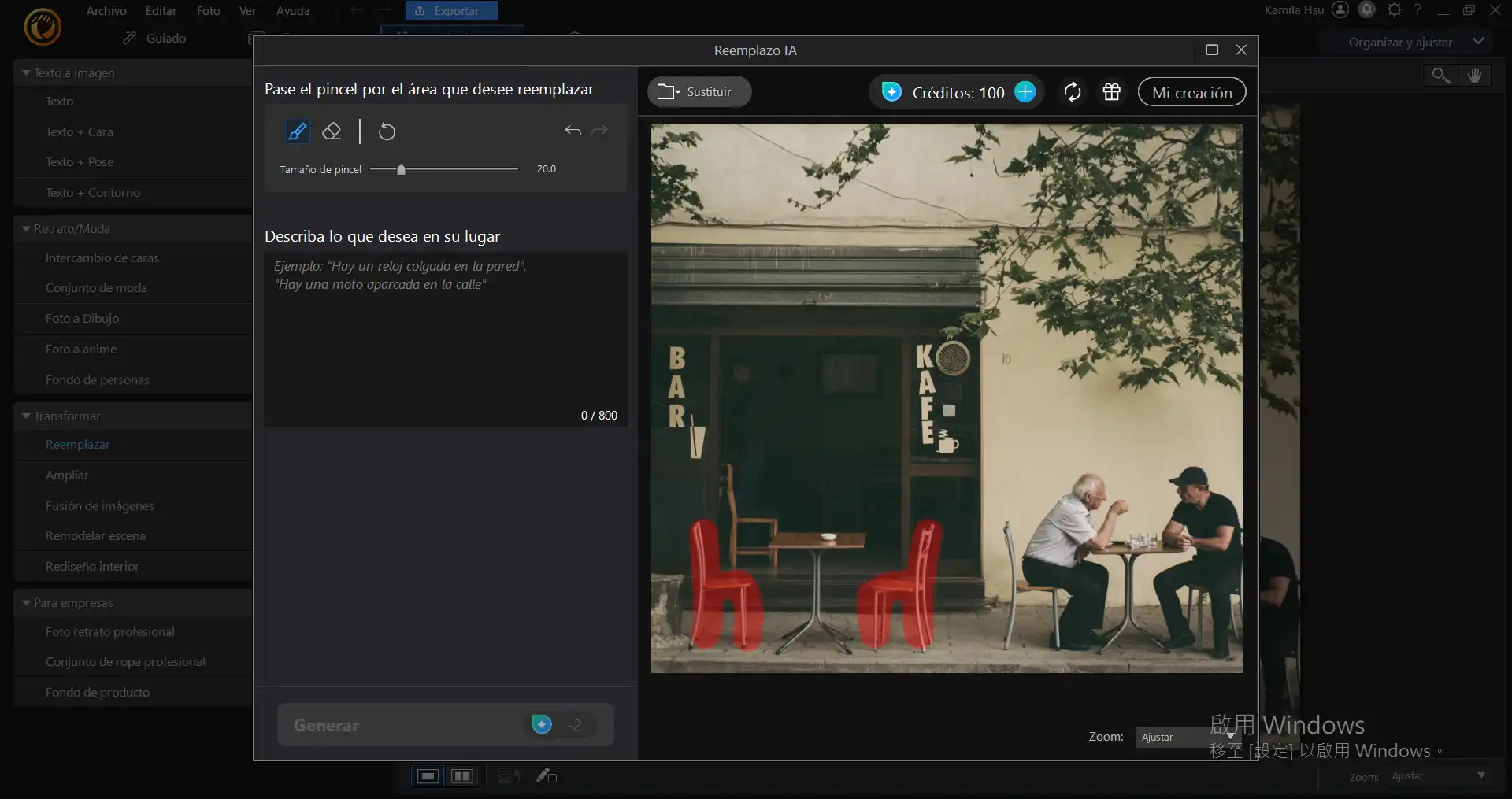
Task: Click the description prompt text box
Action: tap(446, 339)
